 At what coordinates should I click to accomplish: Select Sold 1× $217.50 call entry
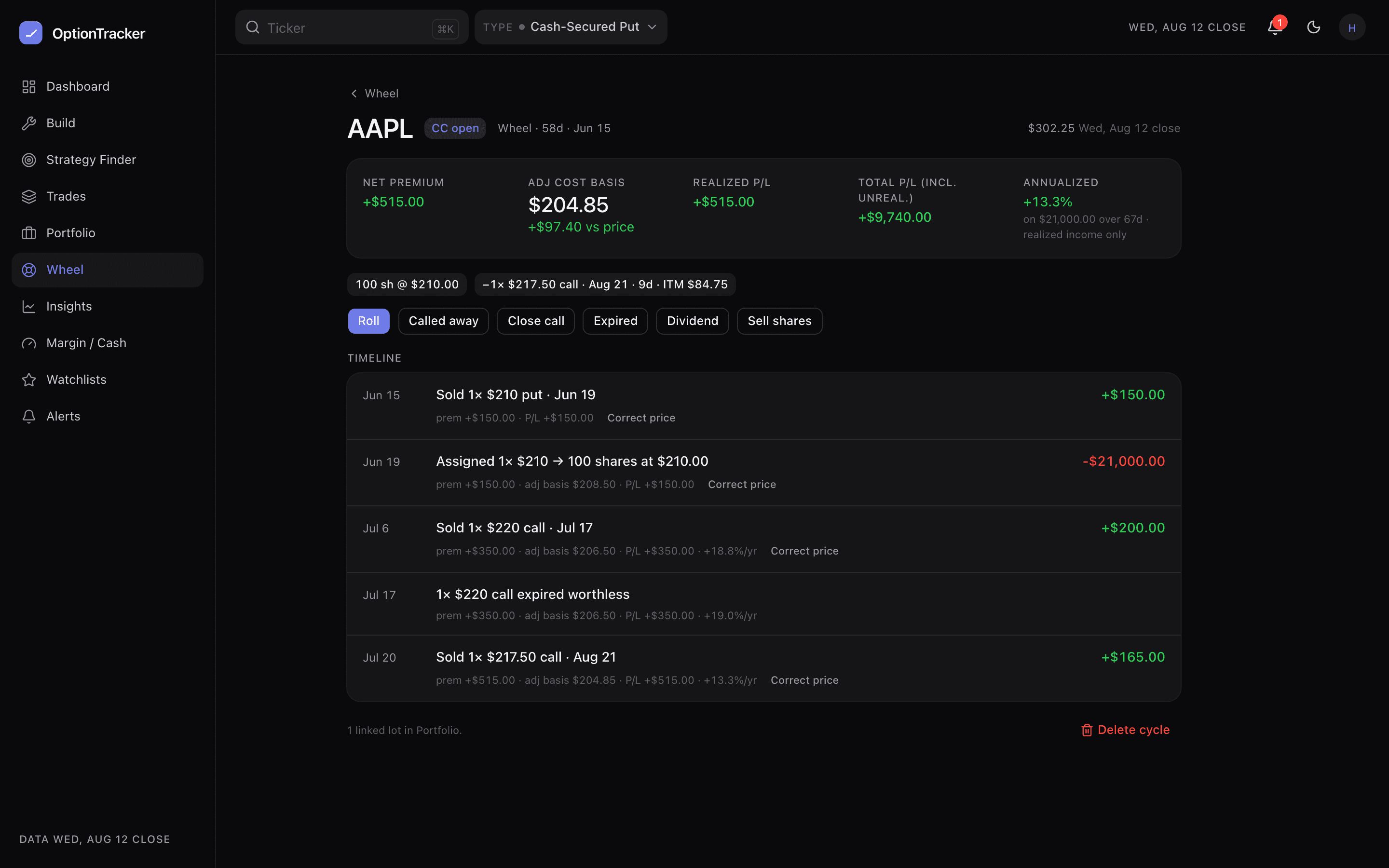coord(763,668)
